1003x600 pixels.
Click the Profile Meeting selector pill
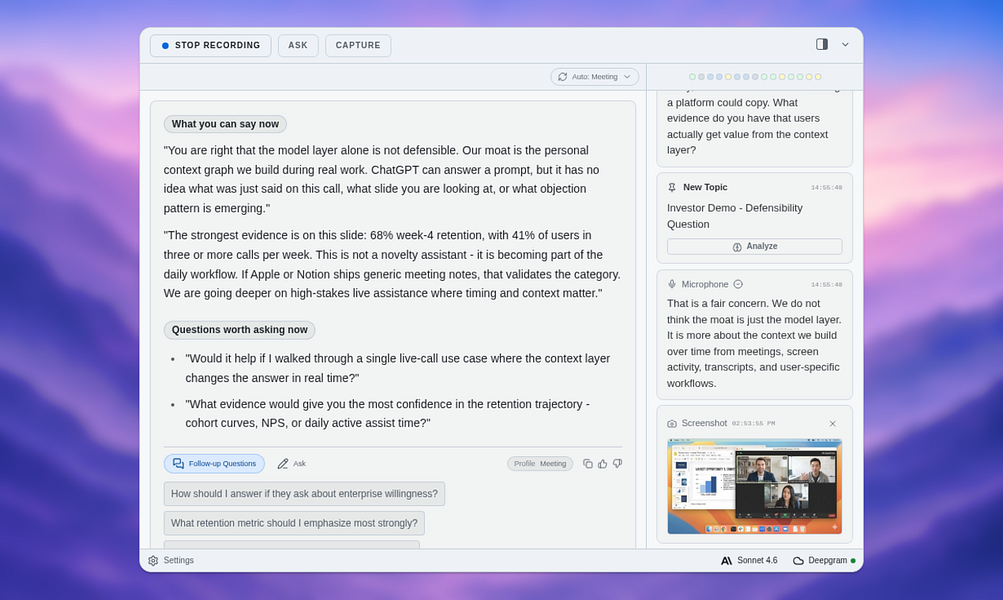(x=540, y=464)
